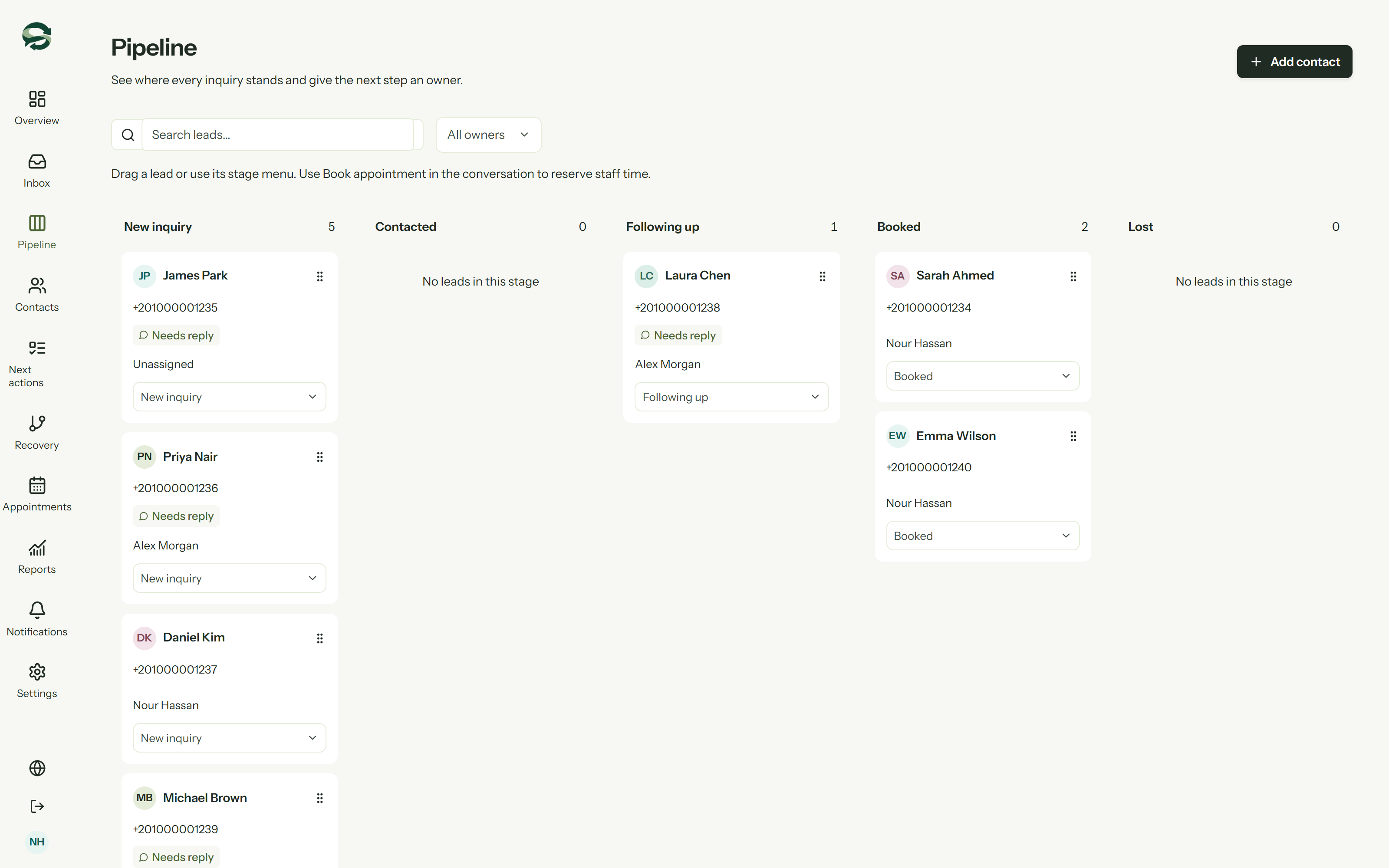Screen dimensions: 1389x868
Task: Click Emma Wilson's owner Nour Hassan
Action: [x=919, y=503]
